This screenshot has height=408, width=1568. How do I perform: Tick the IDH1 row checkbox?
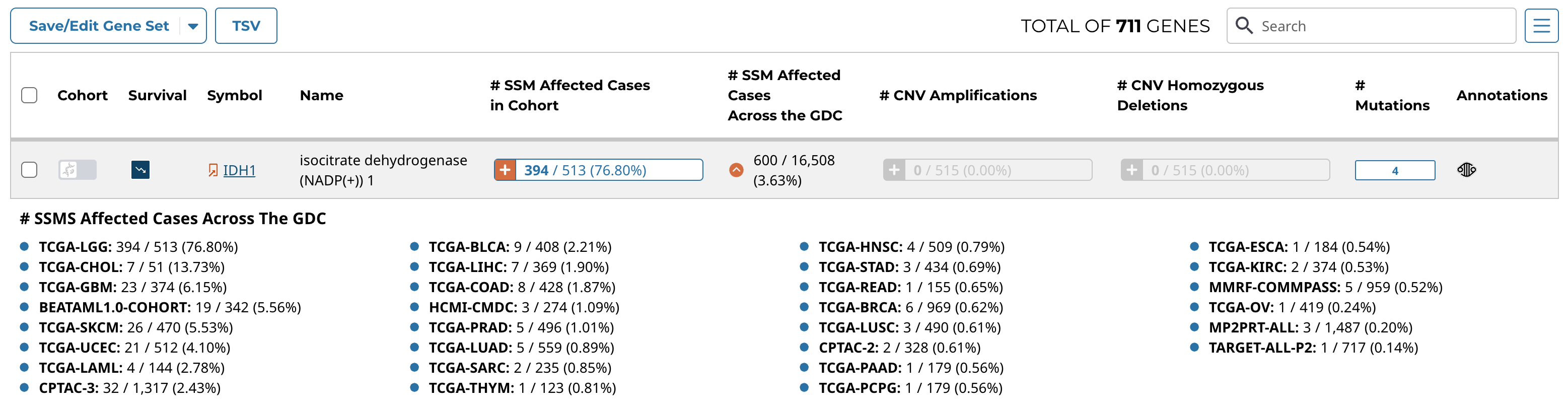pyautogui.click(x=29, y=170)
